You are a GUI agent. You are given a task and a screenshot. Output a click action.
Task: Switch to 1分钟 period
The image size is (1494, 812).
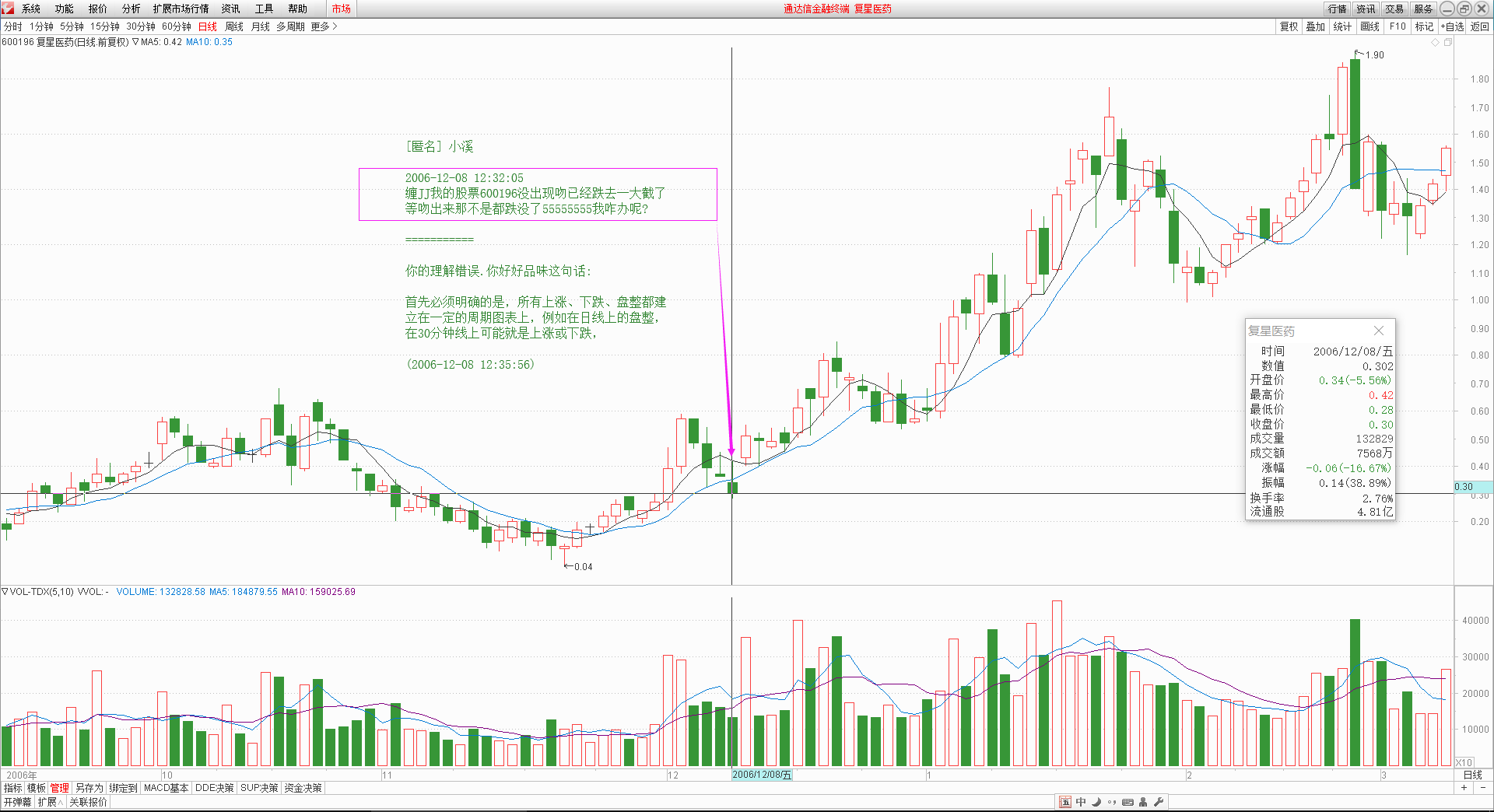tap(42, 26)
